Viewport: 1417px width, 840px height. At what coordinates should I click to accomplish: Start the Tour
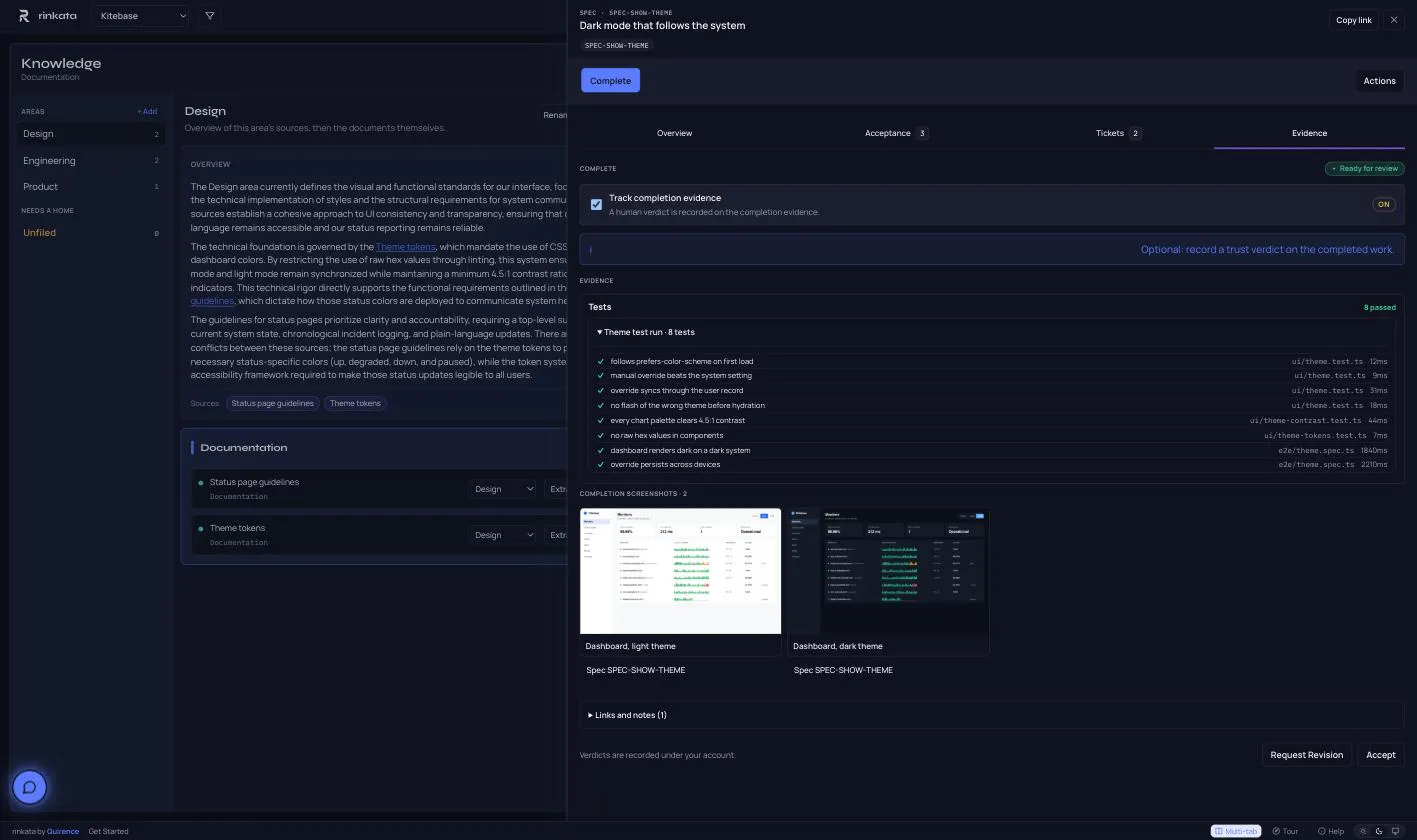click(x=1285, y=831)
